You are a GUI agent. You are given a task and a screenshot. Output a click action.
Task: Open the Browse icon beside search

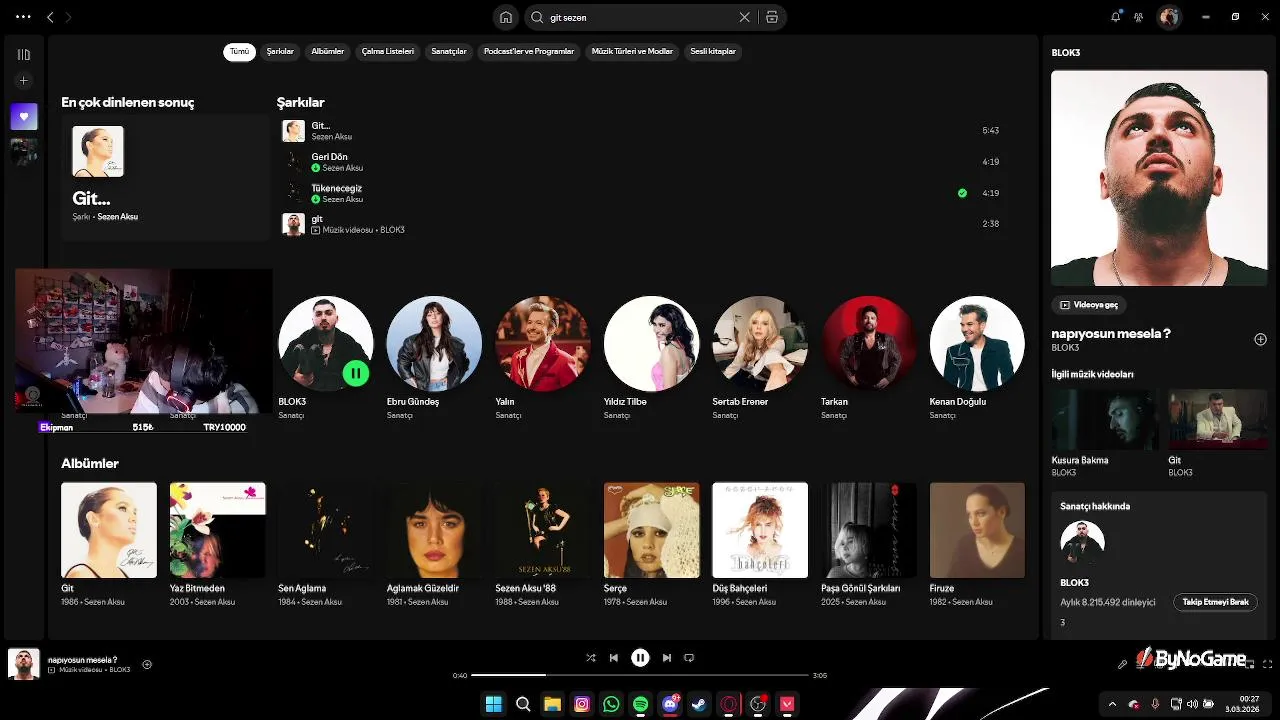[772, 17]
